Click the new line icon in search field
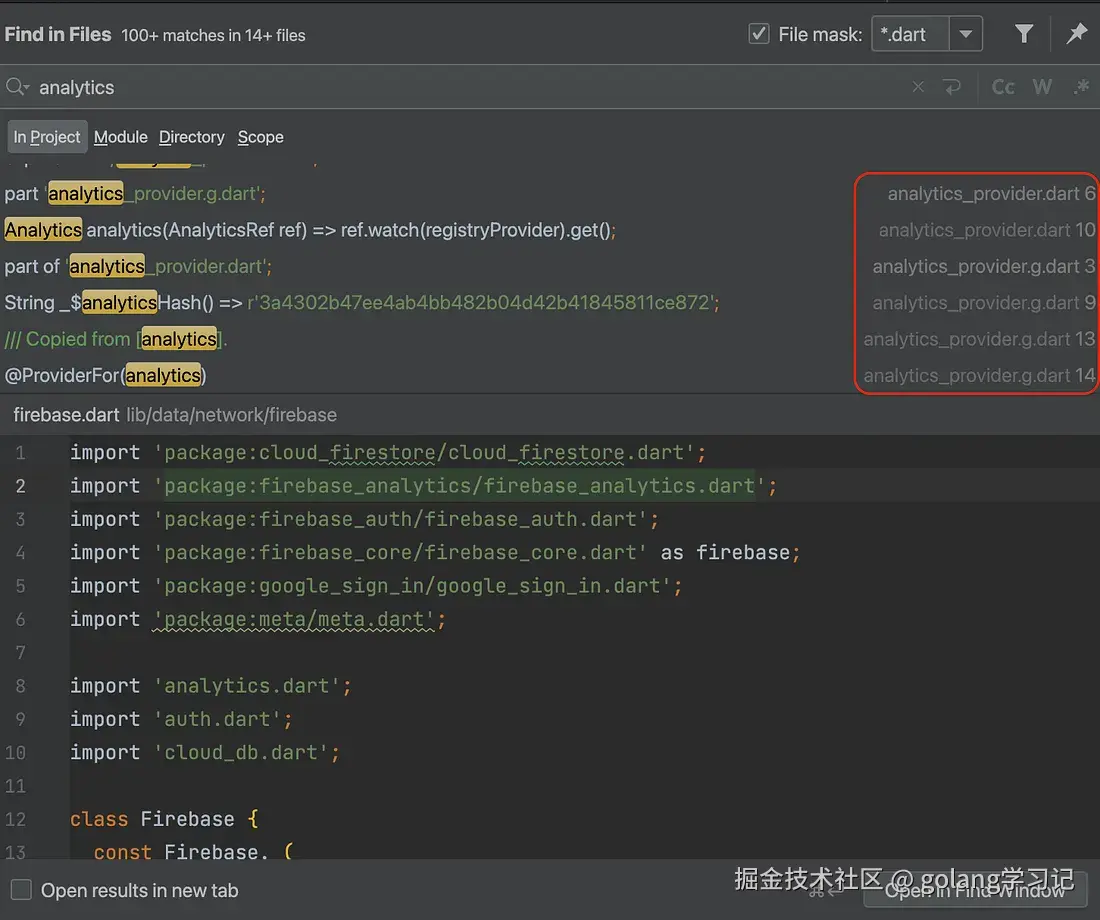 (952, 87)
